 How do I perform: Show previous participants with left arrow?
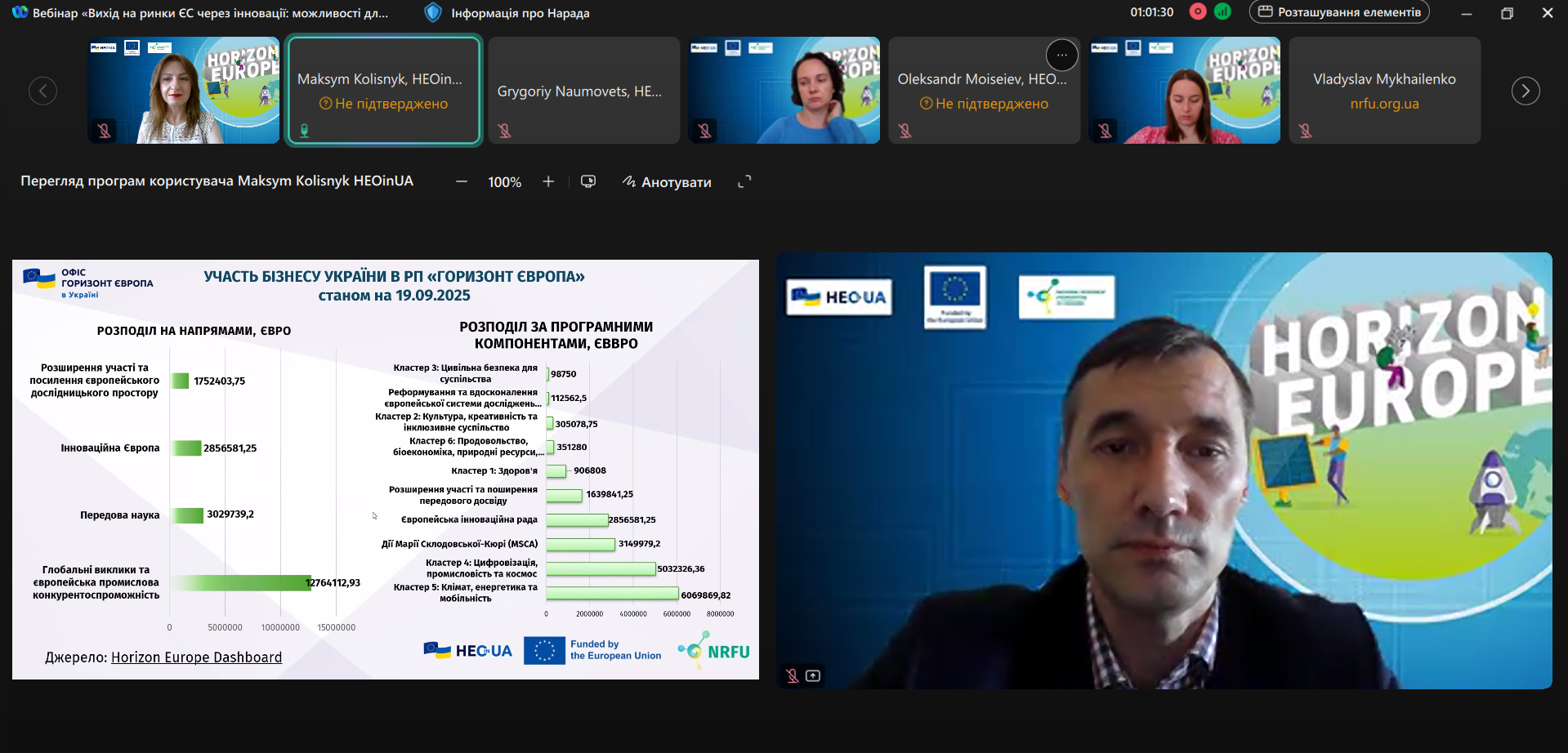point(42,91)
